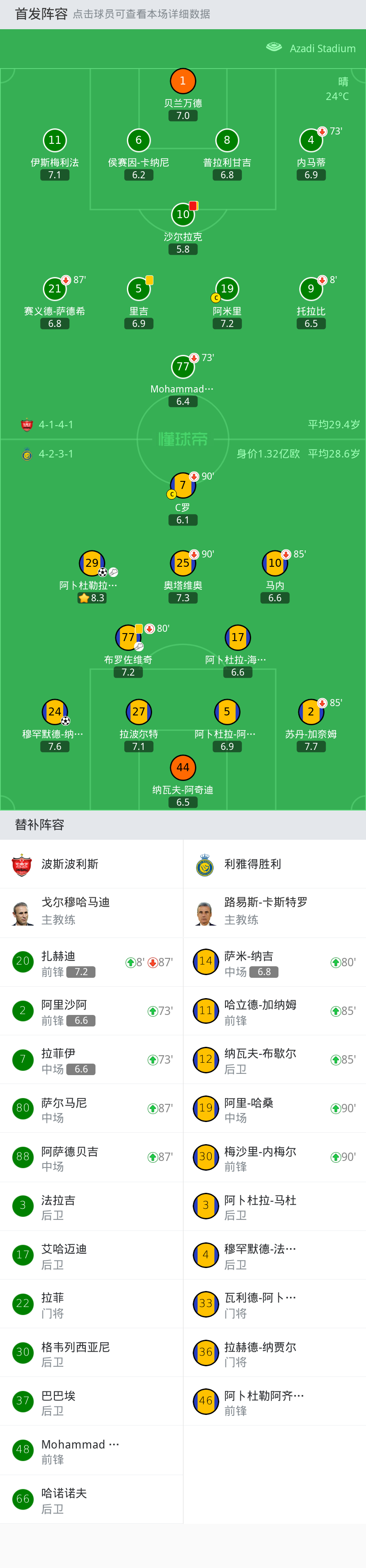Open substitute 扎赫迪 row in bench list

click(91, 962)
